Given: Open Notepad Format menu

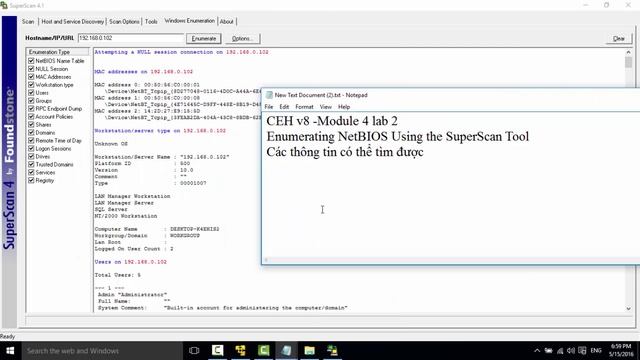Looking at the screenshot, I should 304,107.
